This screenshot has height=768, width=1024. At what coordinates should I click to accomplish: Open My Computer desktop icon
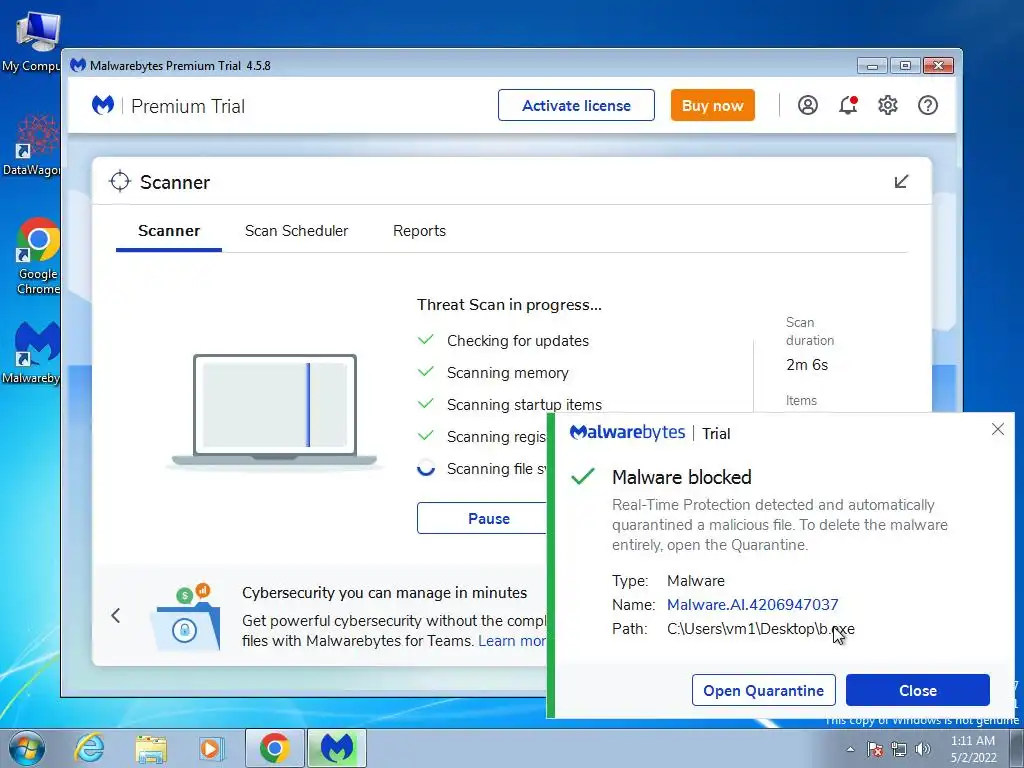coord(31,42)
